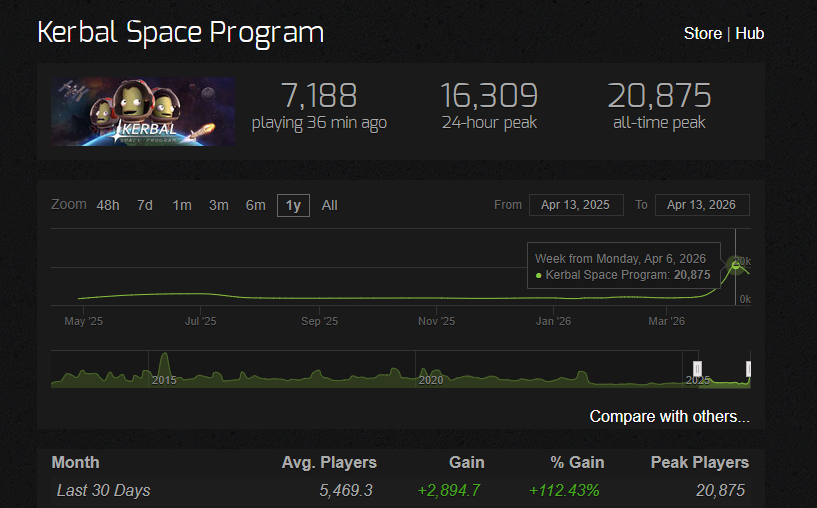Screen dimensions: 817x508
Task: Click the 20,875 all-time peak figure
Action: coord(659,96)
